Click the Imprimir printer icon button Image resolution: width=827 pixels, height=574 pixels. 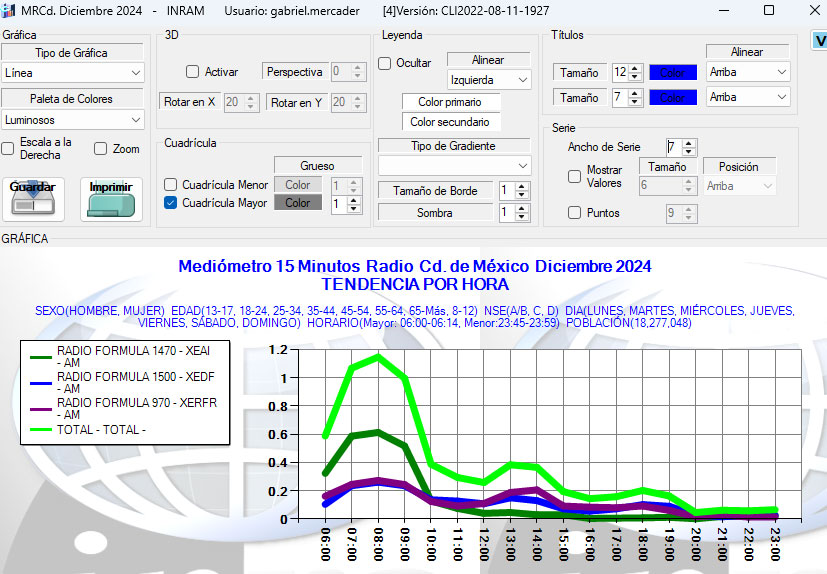[111, 199]
